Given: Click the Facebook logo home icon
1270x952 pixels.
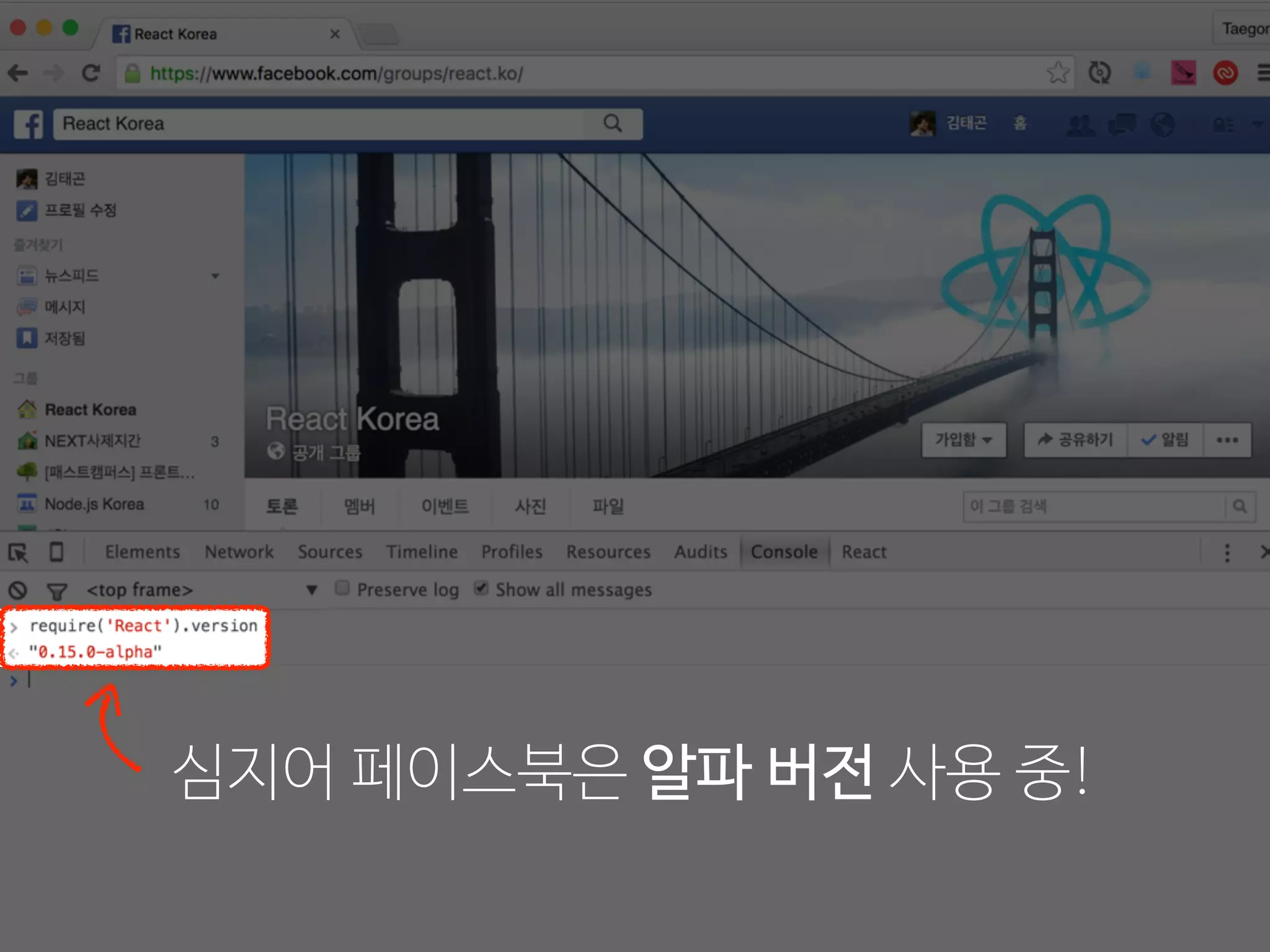Looking at the screenshot, I should [x=29, y=125].
